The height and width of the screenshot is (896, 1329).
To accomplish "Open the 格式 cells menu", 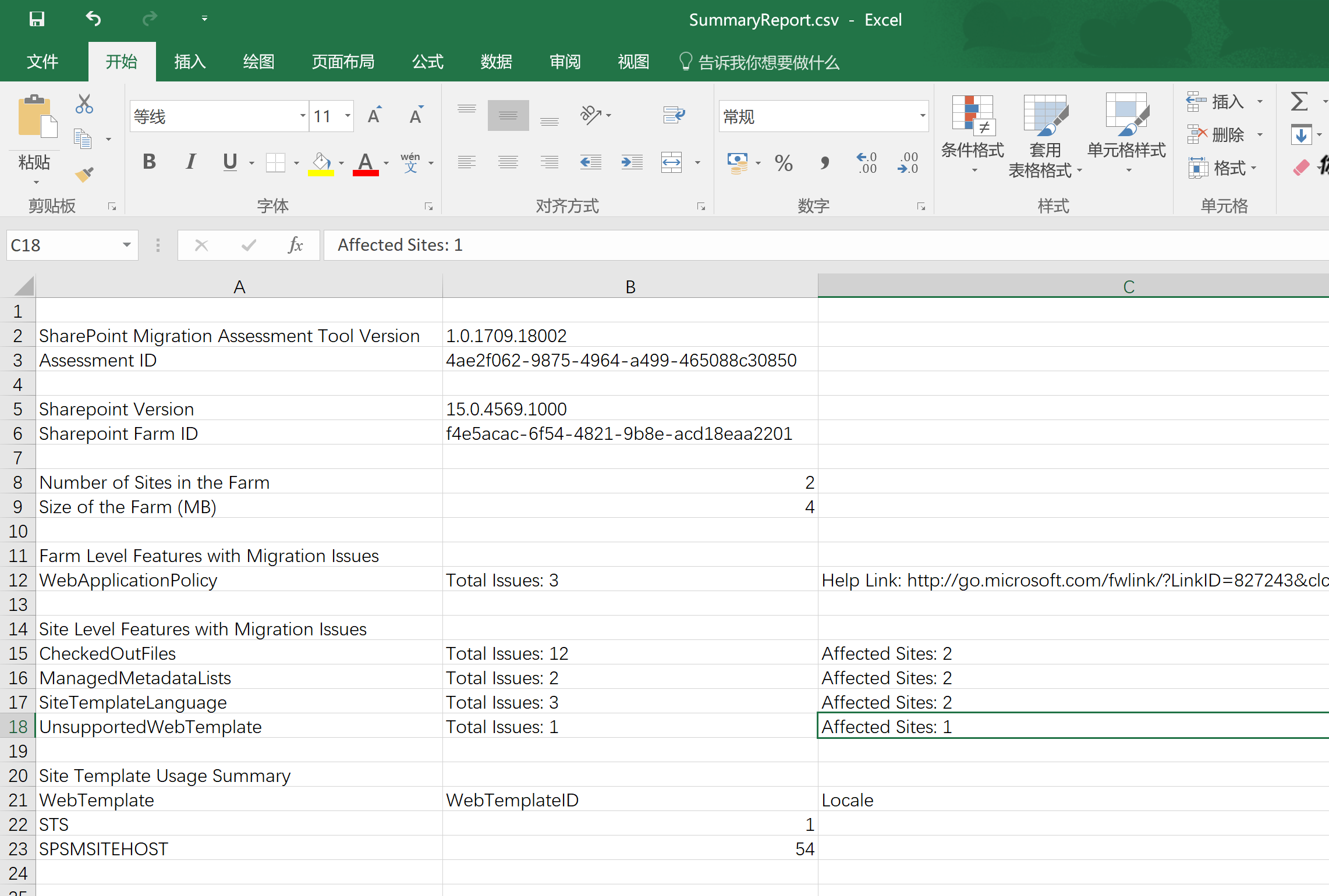I will click(1222, 168).
